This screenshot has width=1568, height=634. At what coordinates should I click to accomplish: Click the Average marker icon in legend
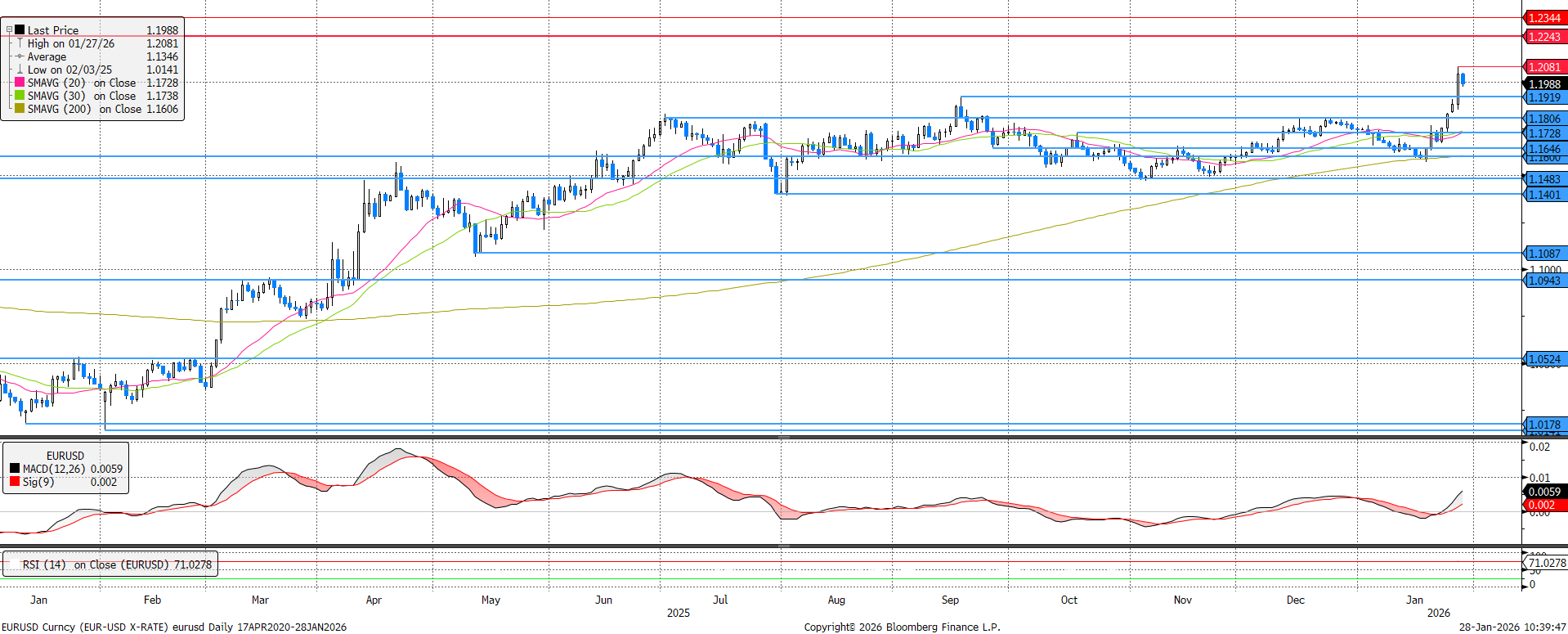coord(20,56)
